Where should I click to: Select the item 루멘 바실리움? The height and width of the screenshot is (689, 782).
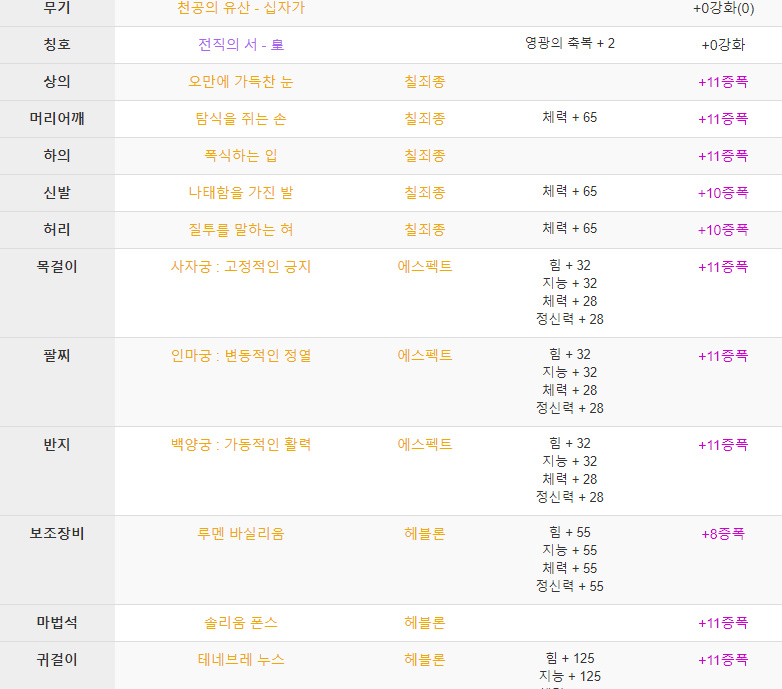click(x=241, y=533)
